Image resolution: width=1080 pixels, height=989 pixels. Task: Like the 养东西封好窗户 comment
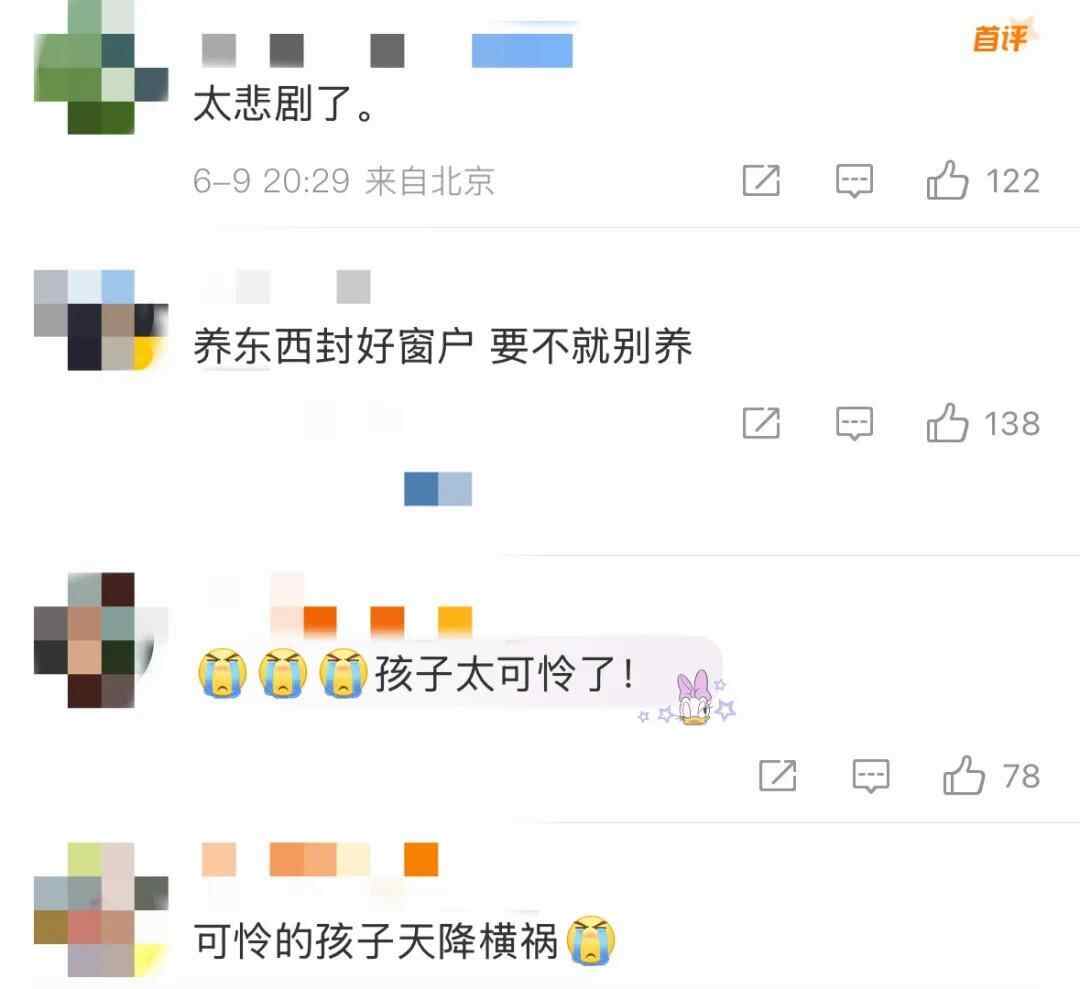pos(947,423)
